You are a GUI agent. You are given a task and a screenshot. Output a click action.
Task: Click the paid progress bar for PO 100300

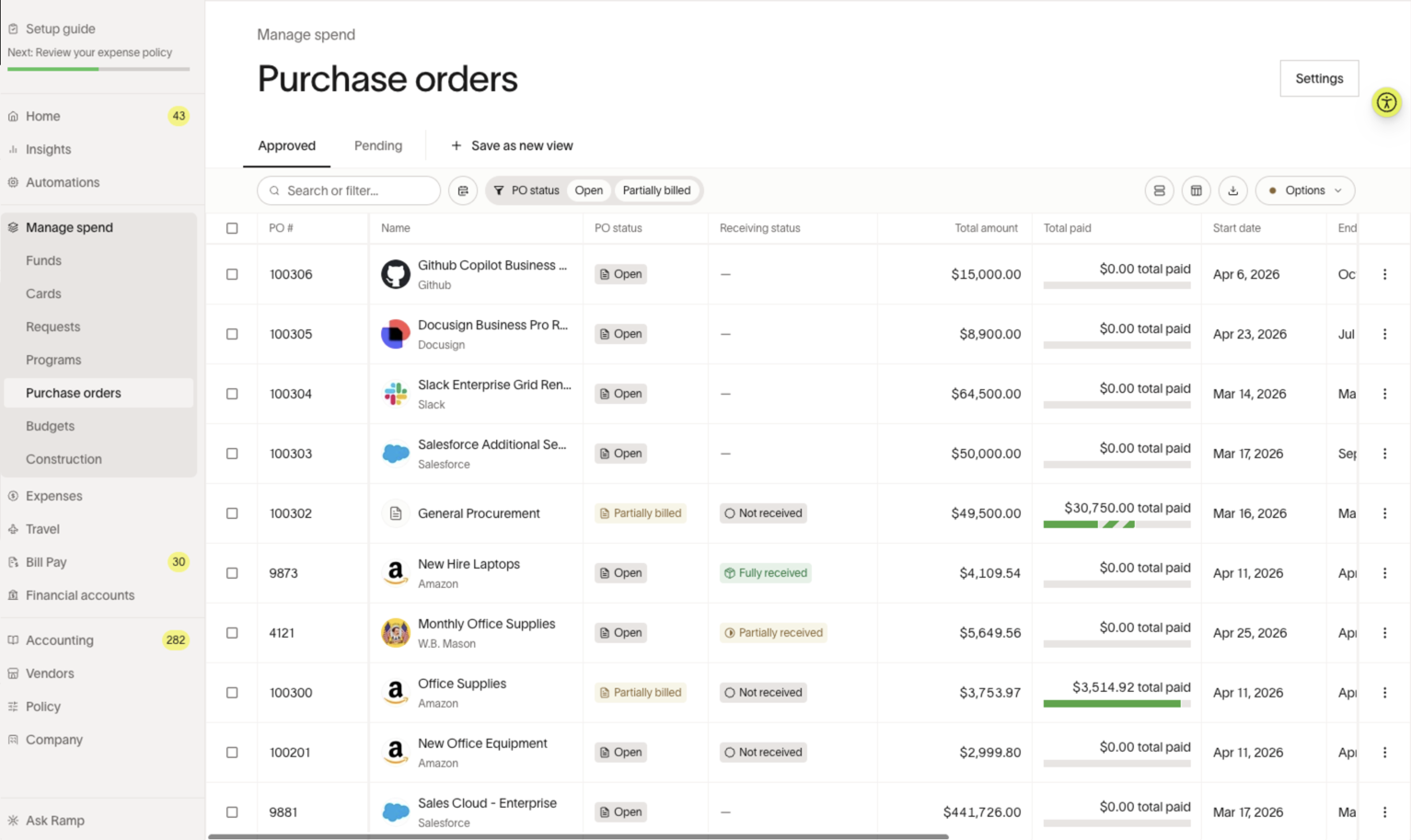pos(1116,704)
